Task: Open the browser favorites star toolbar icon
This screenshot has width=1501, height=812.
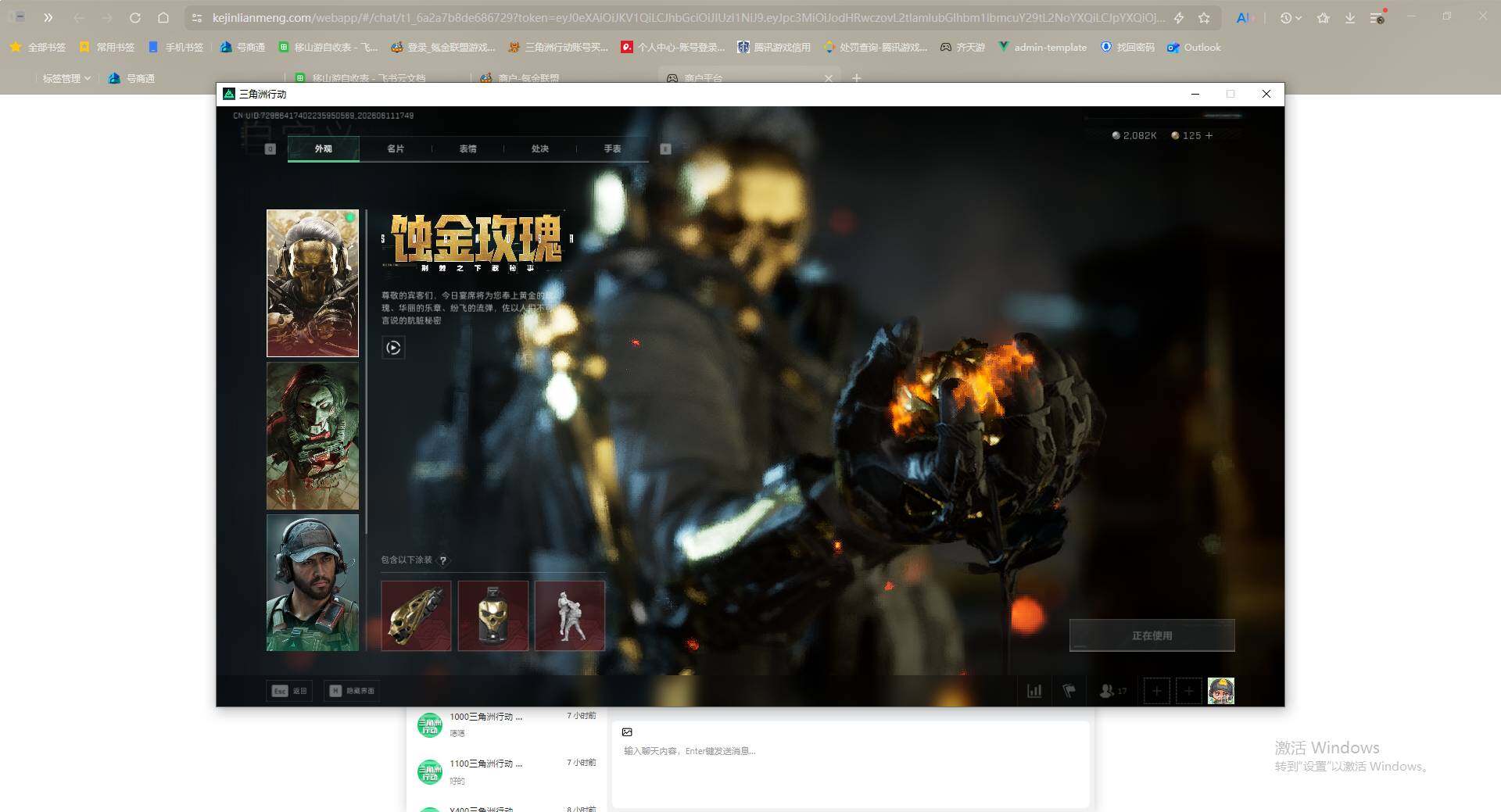Action: pyautogui.click(x=1323, y=17)
